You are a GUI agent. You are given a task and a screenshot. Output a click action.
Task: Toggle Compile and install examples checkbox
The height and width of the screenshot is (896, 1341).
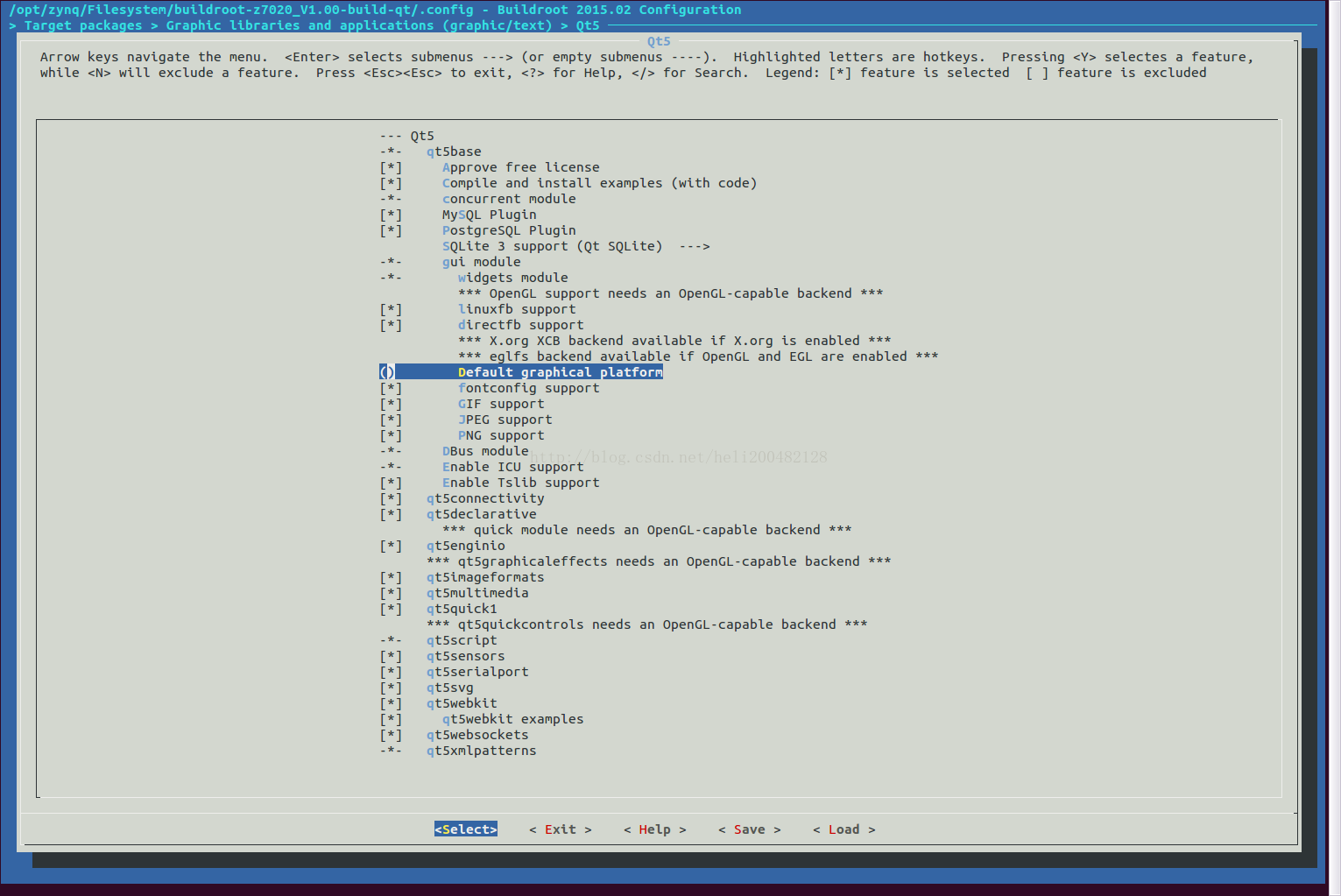(391, 183)
